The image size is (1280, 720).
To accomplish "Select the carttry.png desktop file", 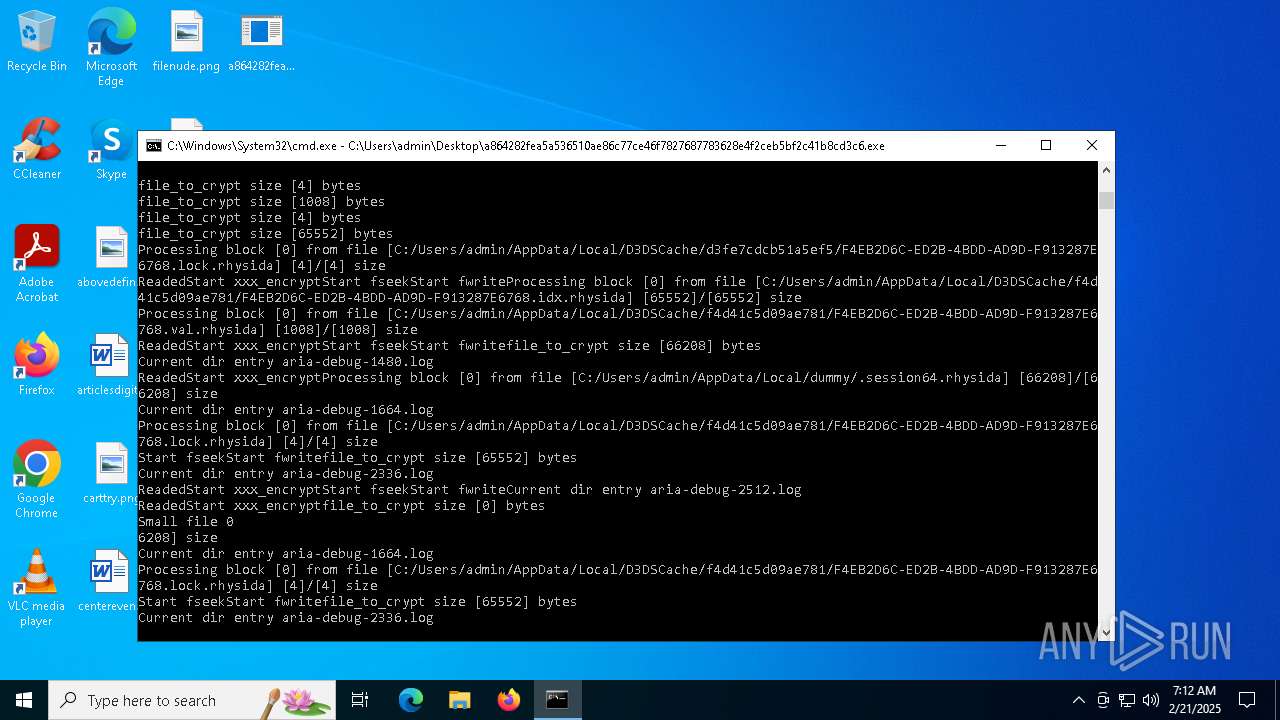I will 111,474.
